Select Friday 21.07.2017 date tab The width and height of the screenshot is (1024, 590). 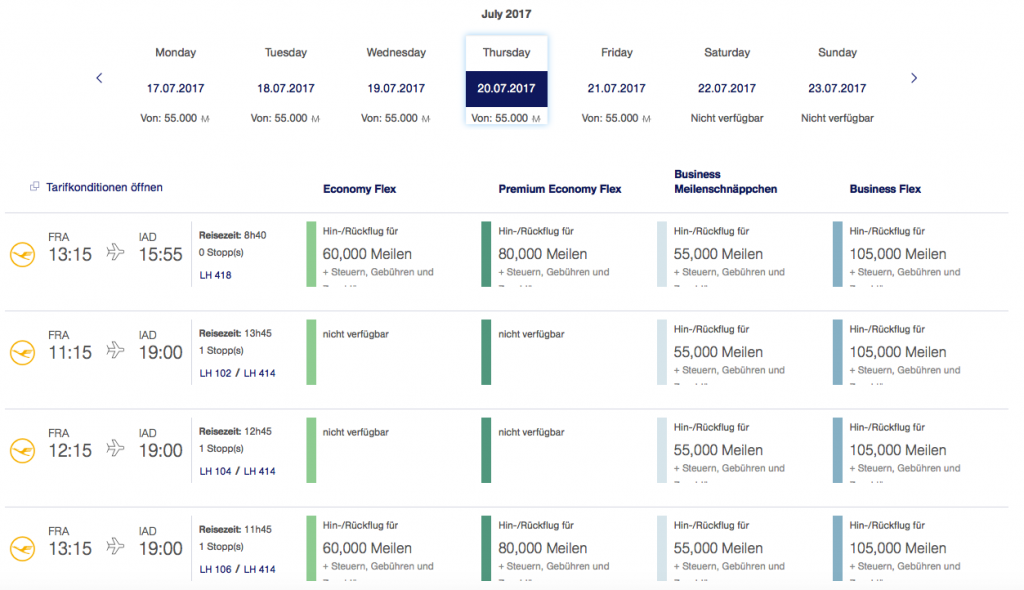click(617, 88)
